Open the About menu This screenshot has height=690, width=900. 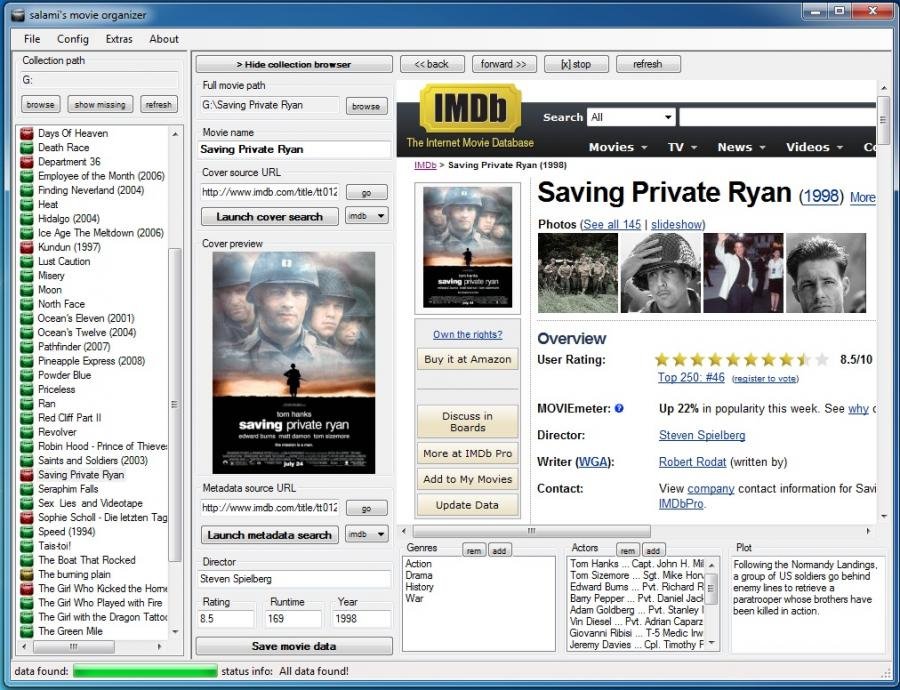tap(164, 39)
